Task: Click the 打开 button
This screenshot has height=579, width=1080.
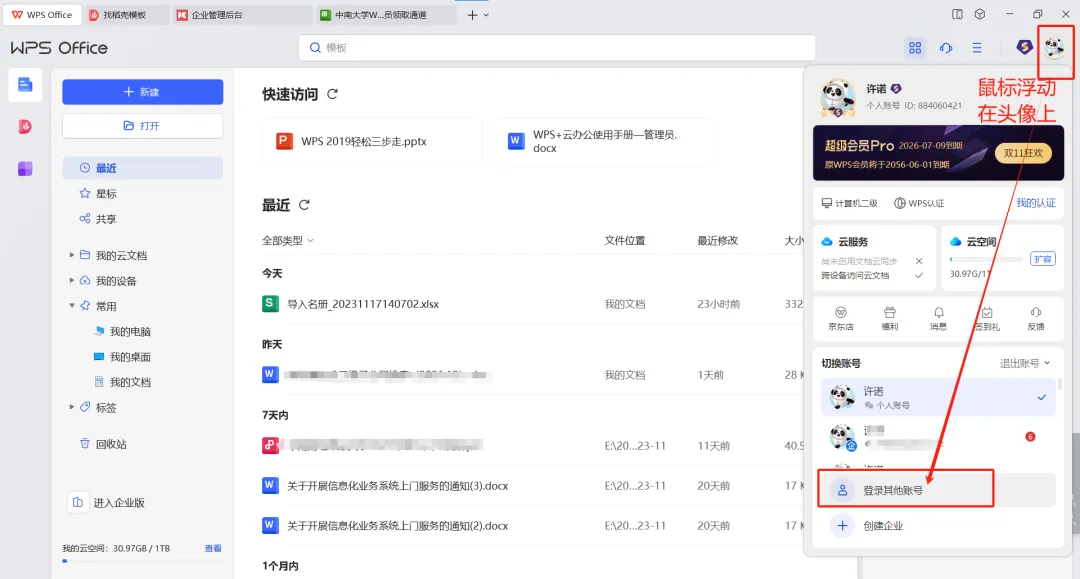Action: tap(143, 126)
